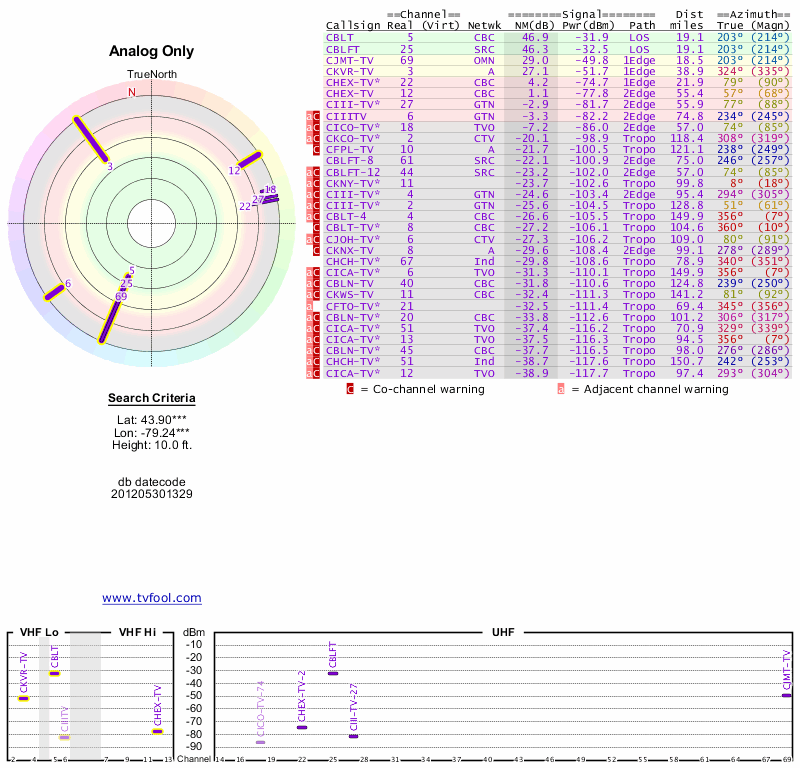Image resolution: width=800 pixels, height=768 pixels.
Task: Open the www.tvfool.com link
Action: [152, 598]
